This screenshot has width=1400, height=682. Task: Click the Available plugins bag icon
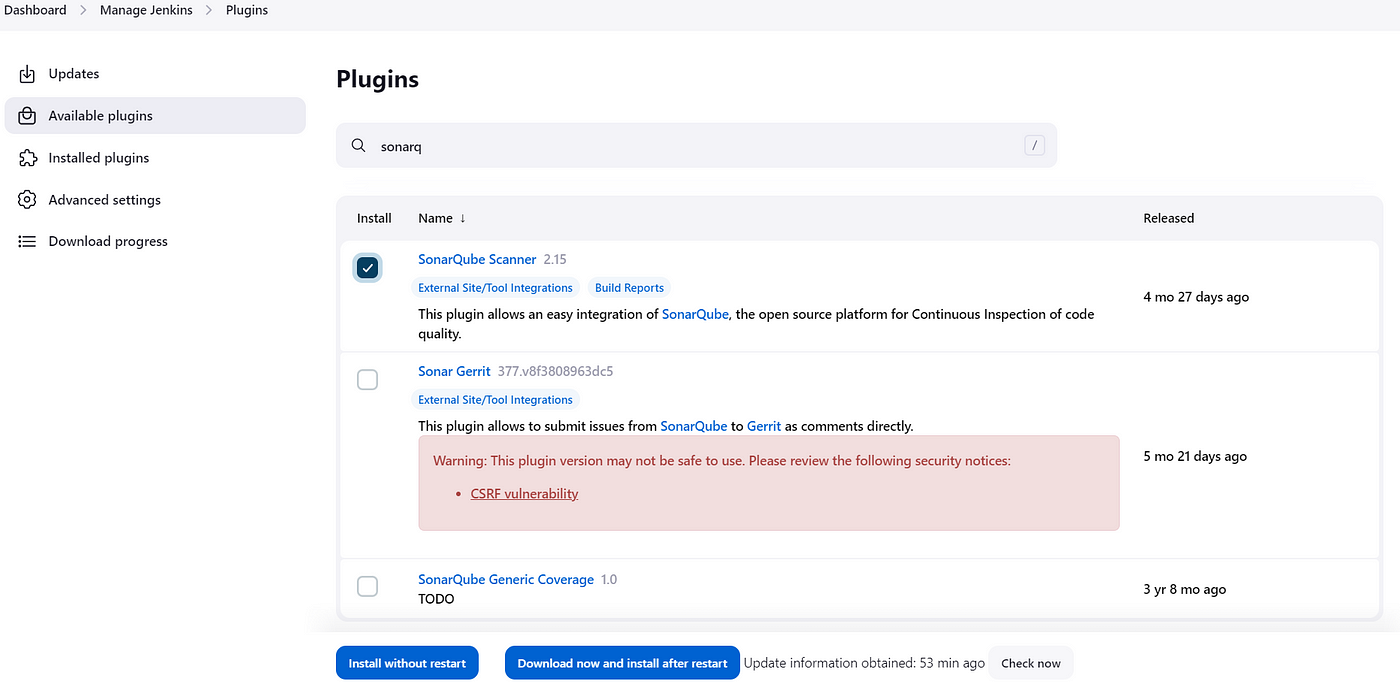(x=28, y=116)
